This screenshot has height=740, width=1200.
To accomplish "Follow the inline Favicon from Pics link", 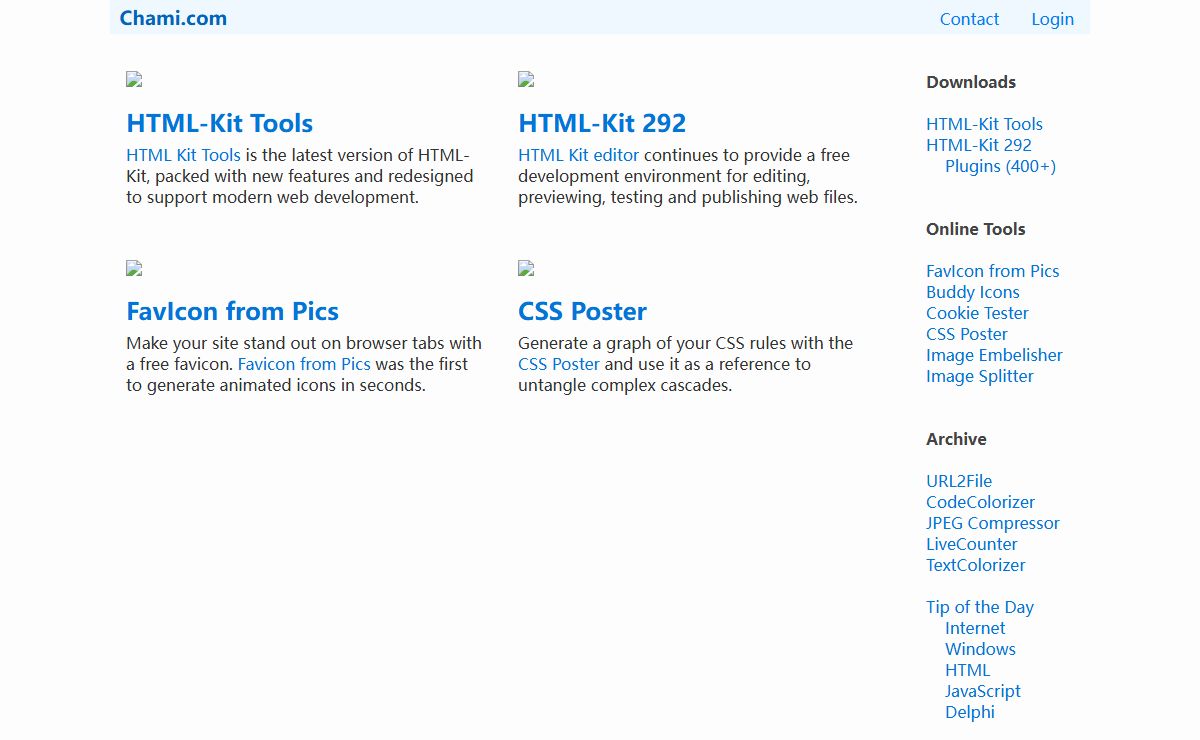I will click(x=304, y=364).
